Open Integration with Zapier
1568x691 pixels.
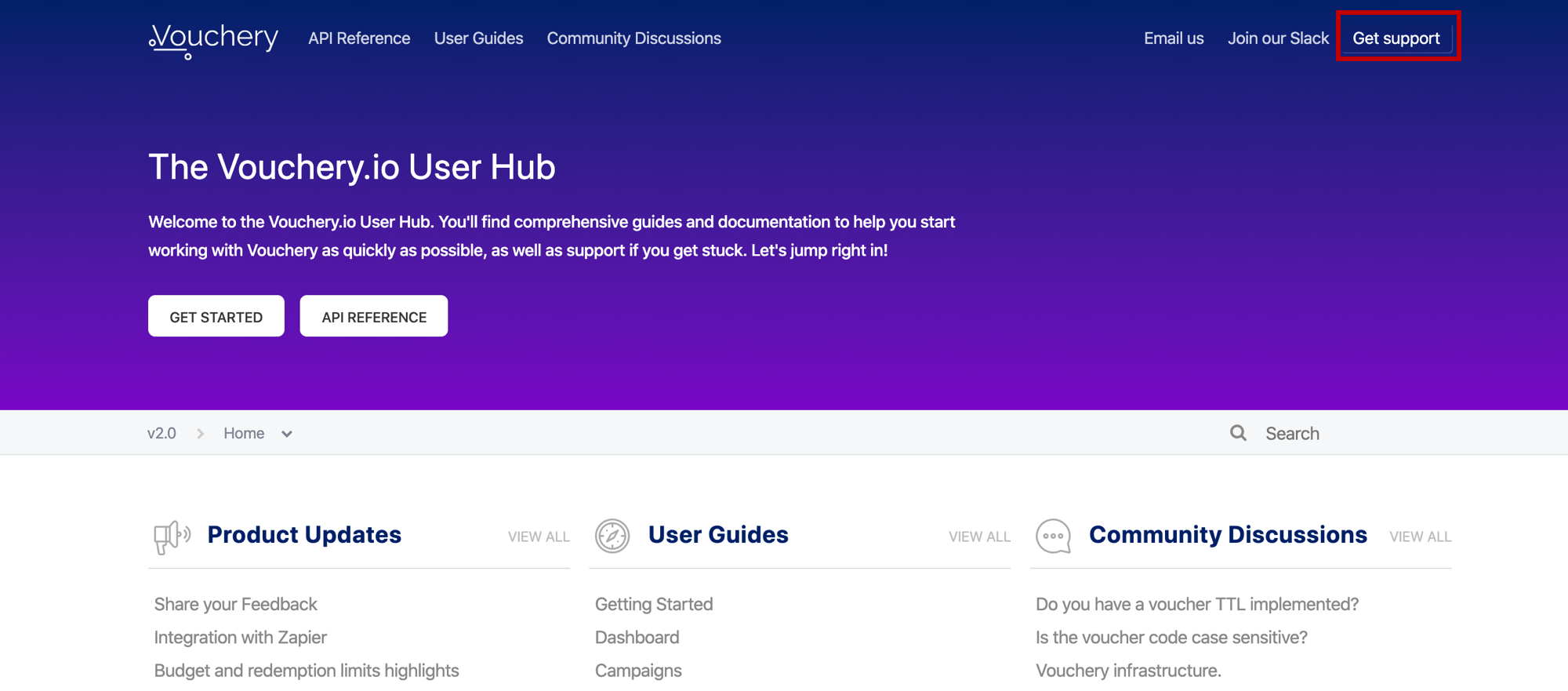coord(240,638)
